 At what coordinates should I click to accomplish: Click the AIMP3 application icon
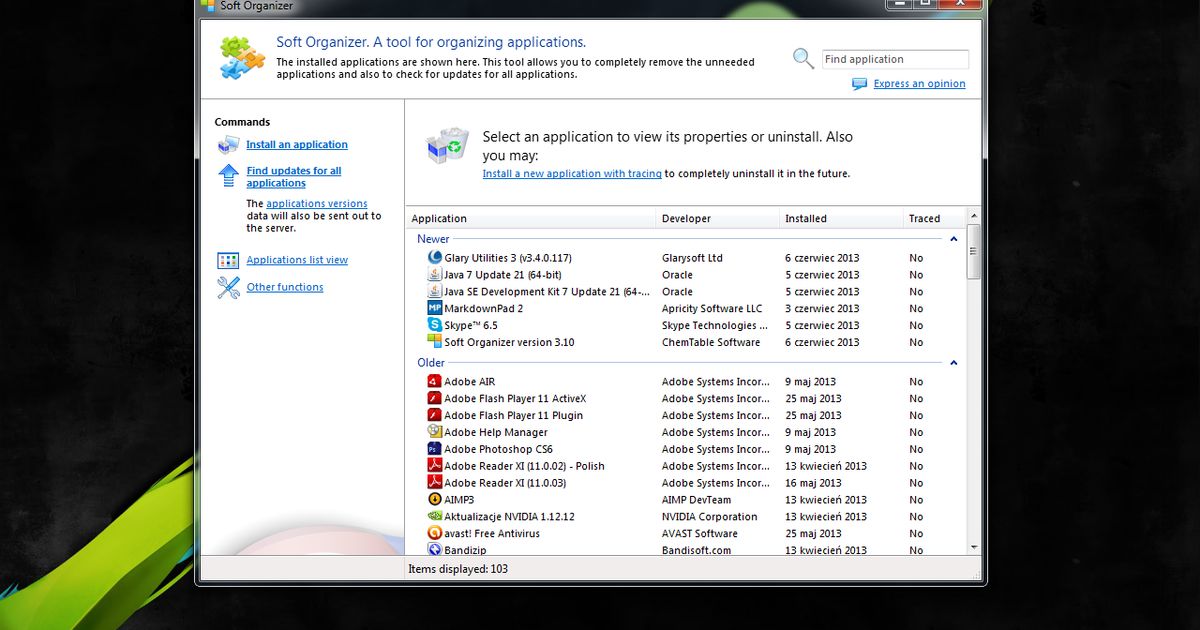click(433, 499)
